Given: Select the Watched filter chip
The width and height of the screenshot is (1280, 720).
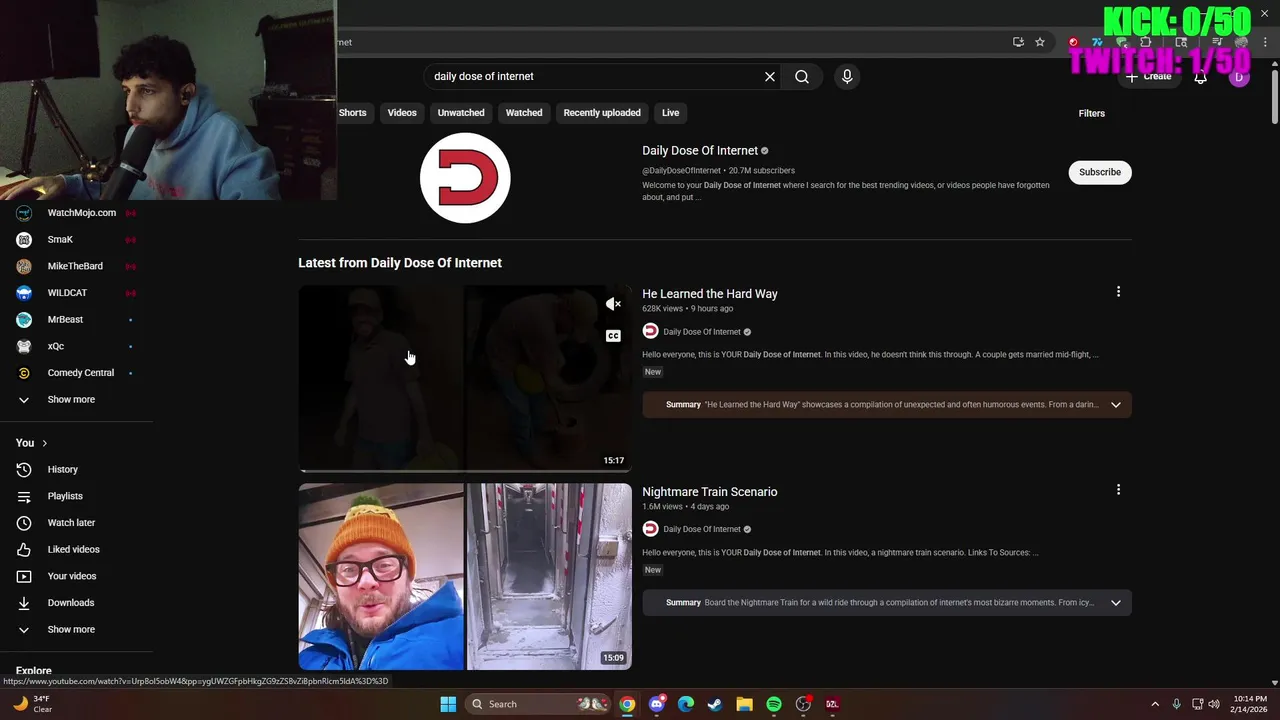Looking at the screenshot, I should 524,113.
